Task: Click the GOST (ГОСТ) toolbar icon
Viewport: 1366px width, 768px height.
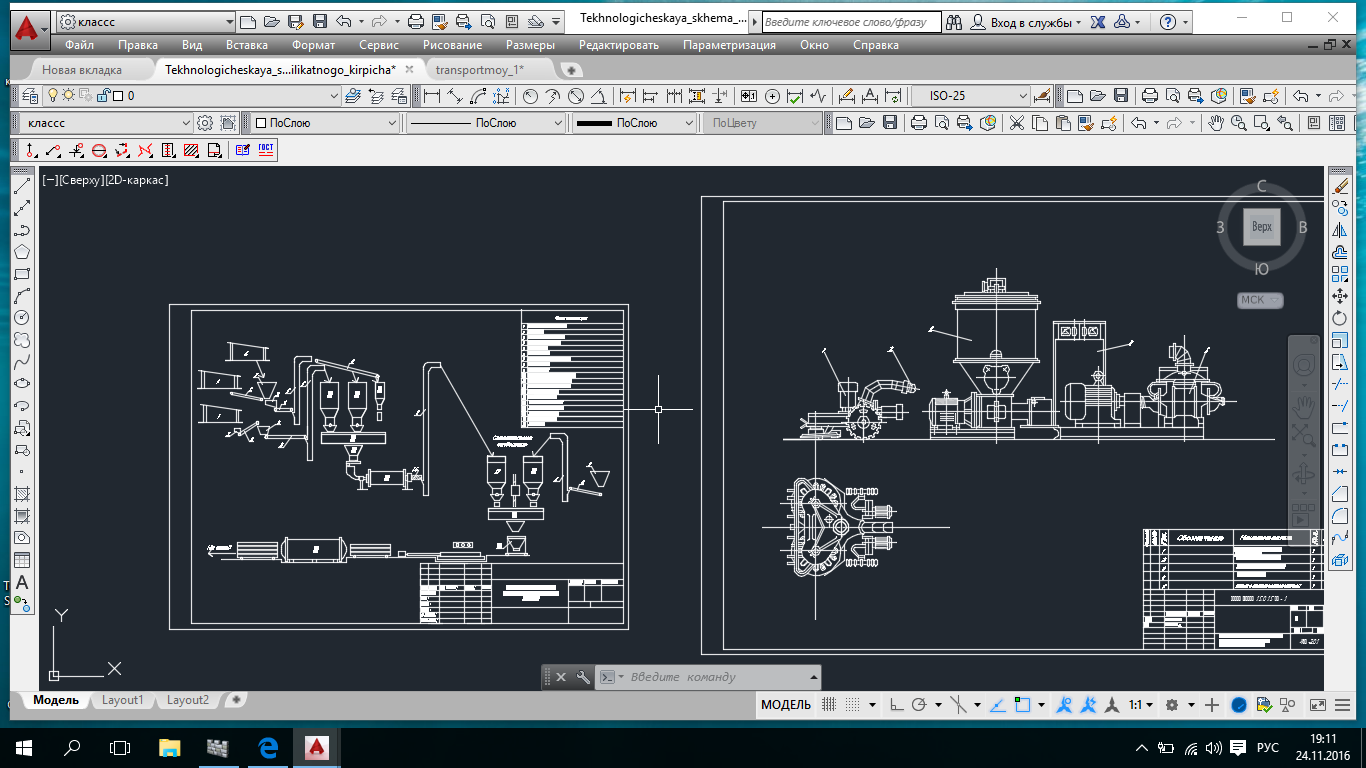Action: pyautogui.click(x=266, y=150)
